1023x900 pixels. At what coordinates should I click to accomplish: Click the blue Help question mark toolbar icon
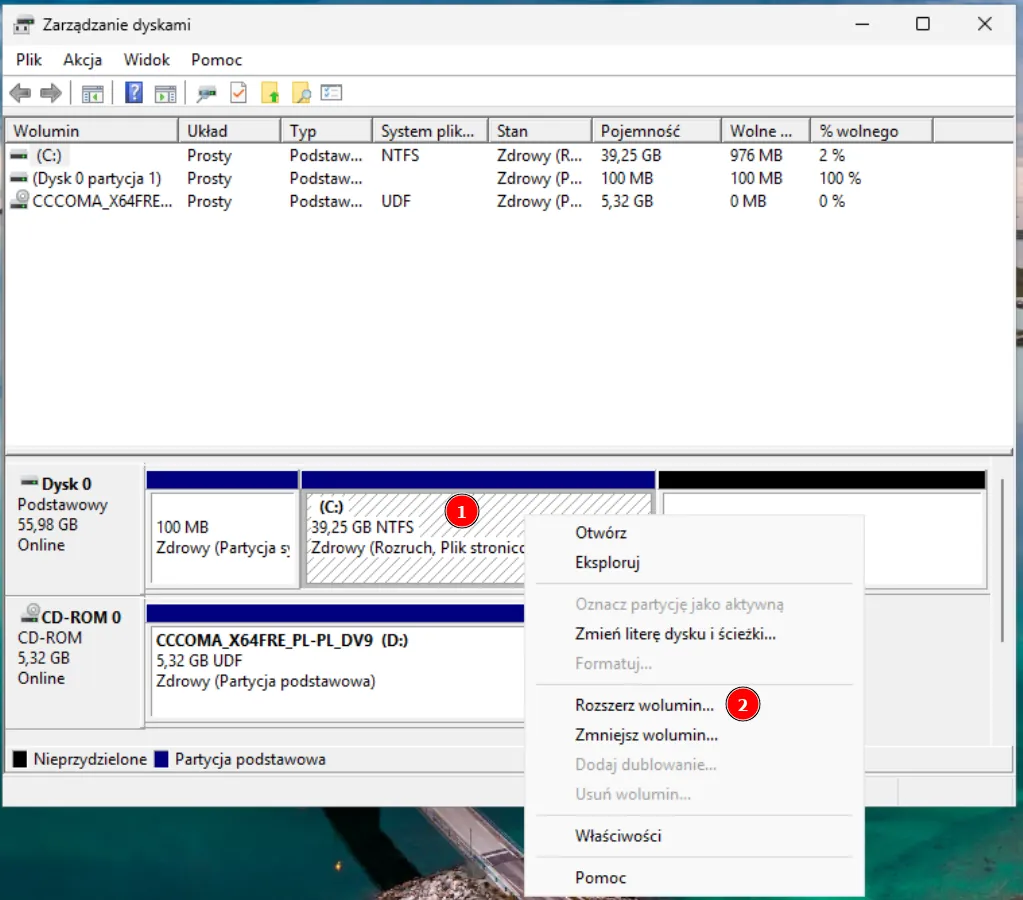pos(134,93)
